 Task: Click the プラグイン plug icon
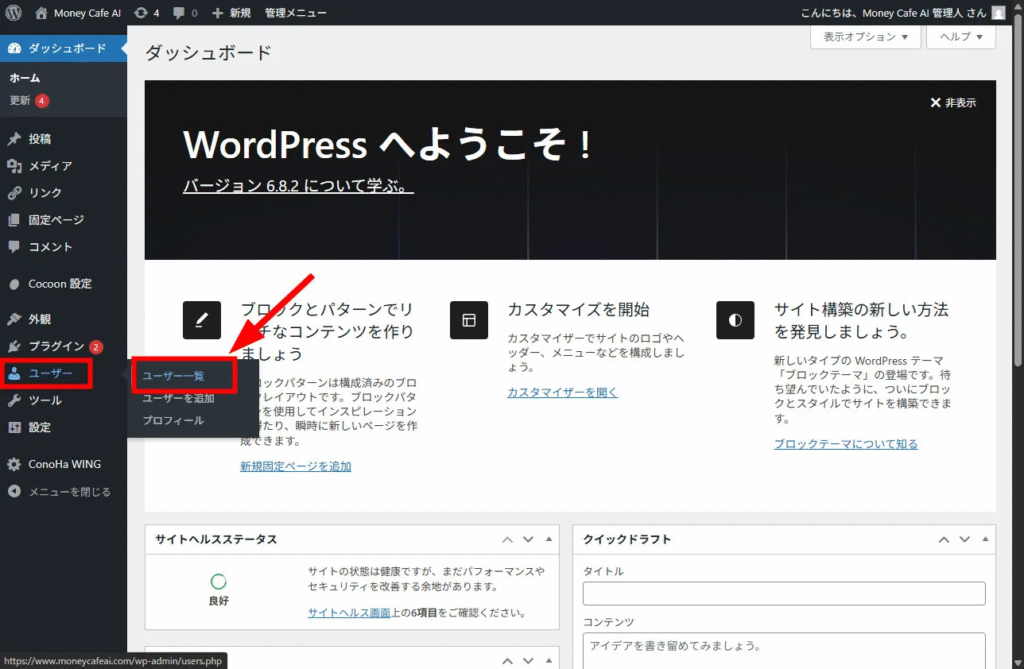[14, 346]
